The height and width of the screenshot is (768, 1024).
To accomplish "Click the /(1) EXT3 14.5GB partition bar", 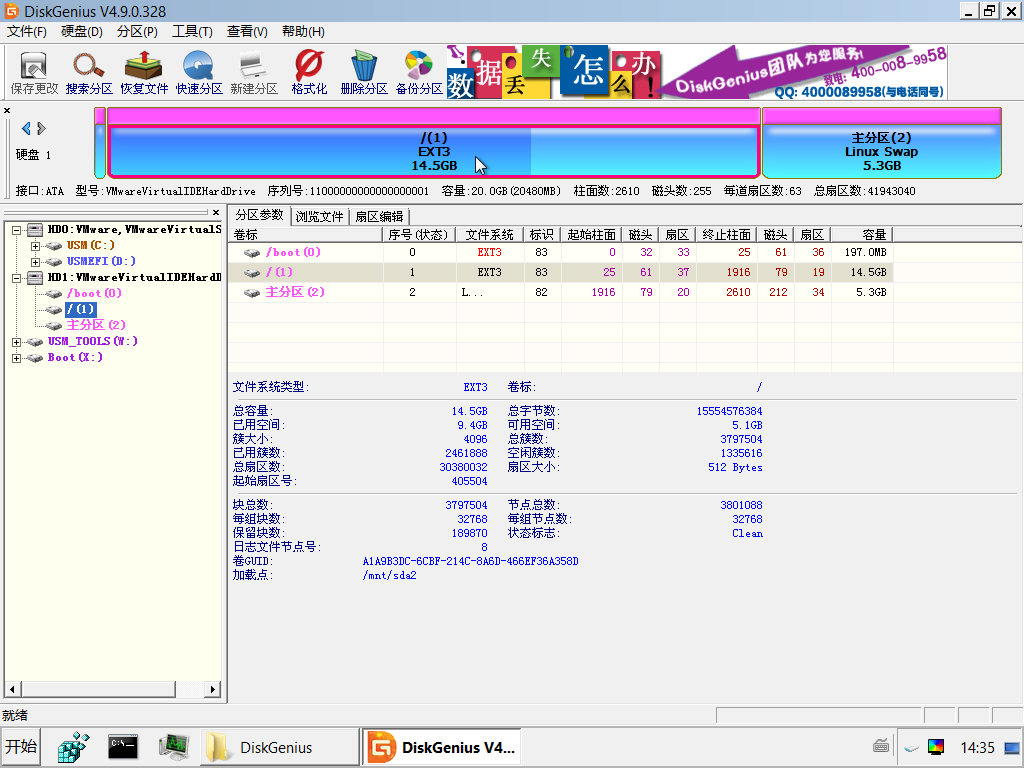I will [434, 151].
